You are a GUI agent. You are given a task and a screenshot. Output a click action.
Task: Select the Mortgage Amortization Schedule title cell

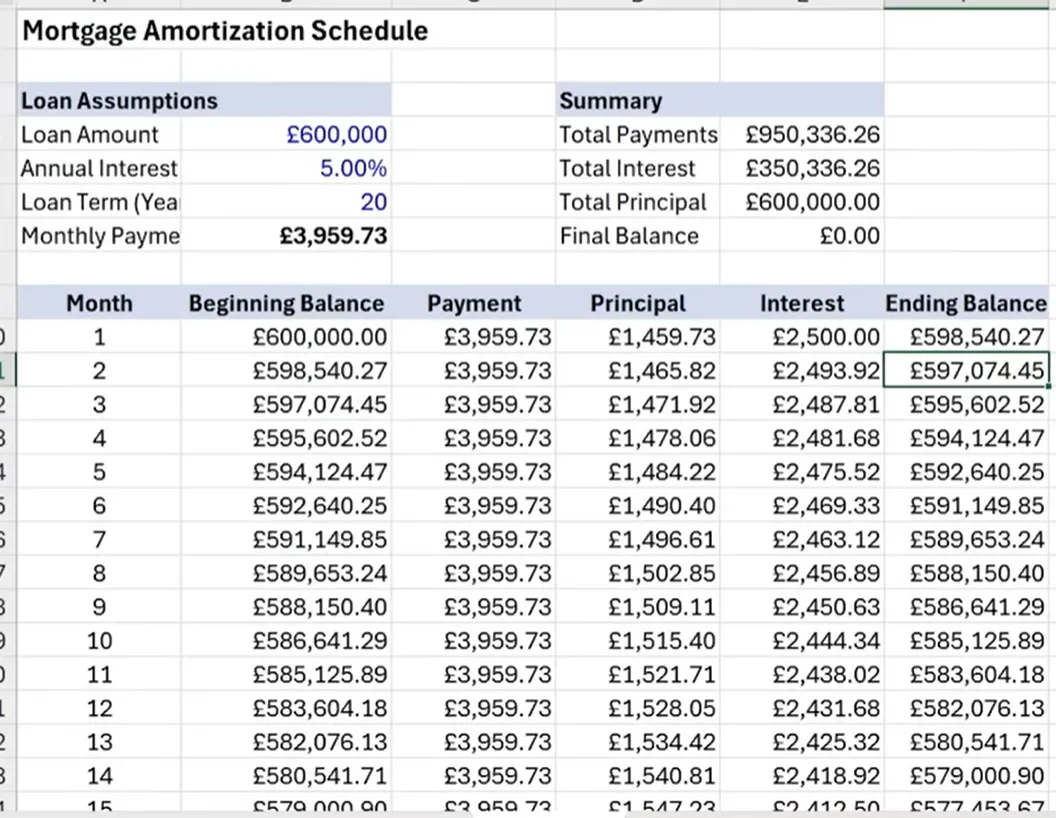[225, 31]
